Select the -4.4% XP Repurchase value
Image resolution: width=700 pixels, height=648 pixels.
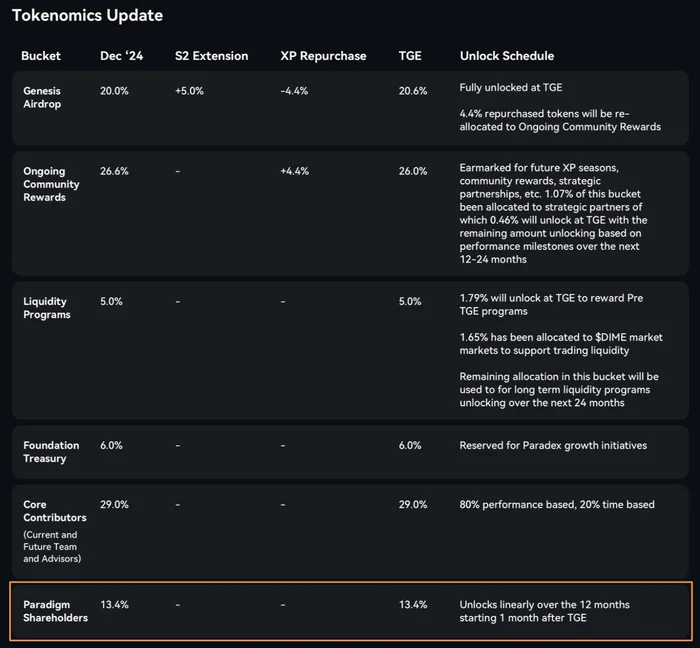pos(294,91)
